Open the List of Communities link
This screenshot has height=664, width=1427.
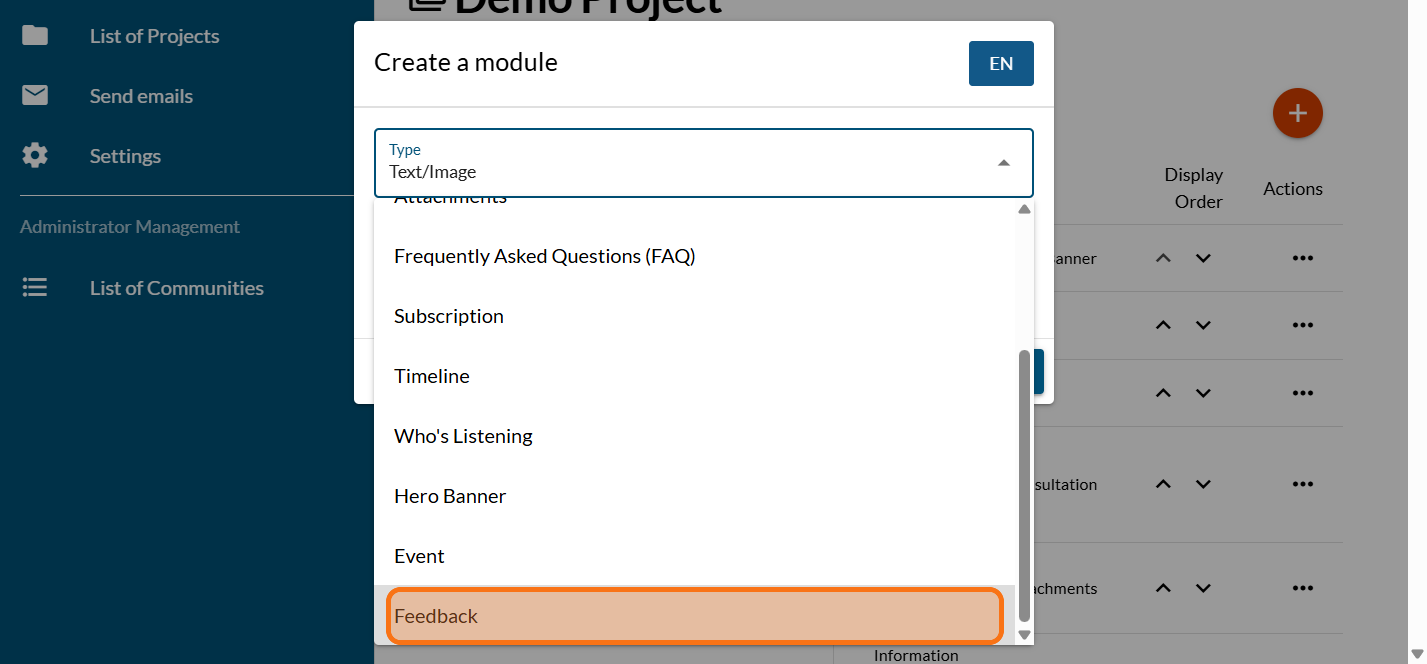177,288
